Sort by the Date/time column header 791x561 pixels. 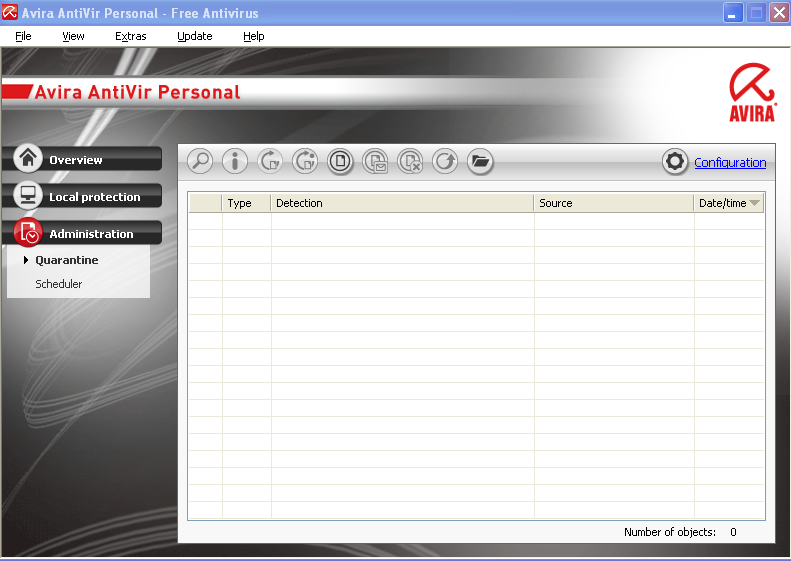[728, 203]
